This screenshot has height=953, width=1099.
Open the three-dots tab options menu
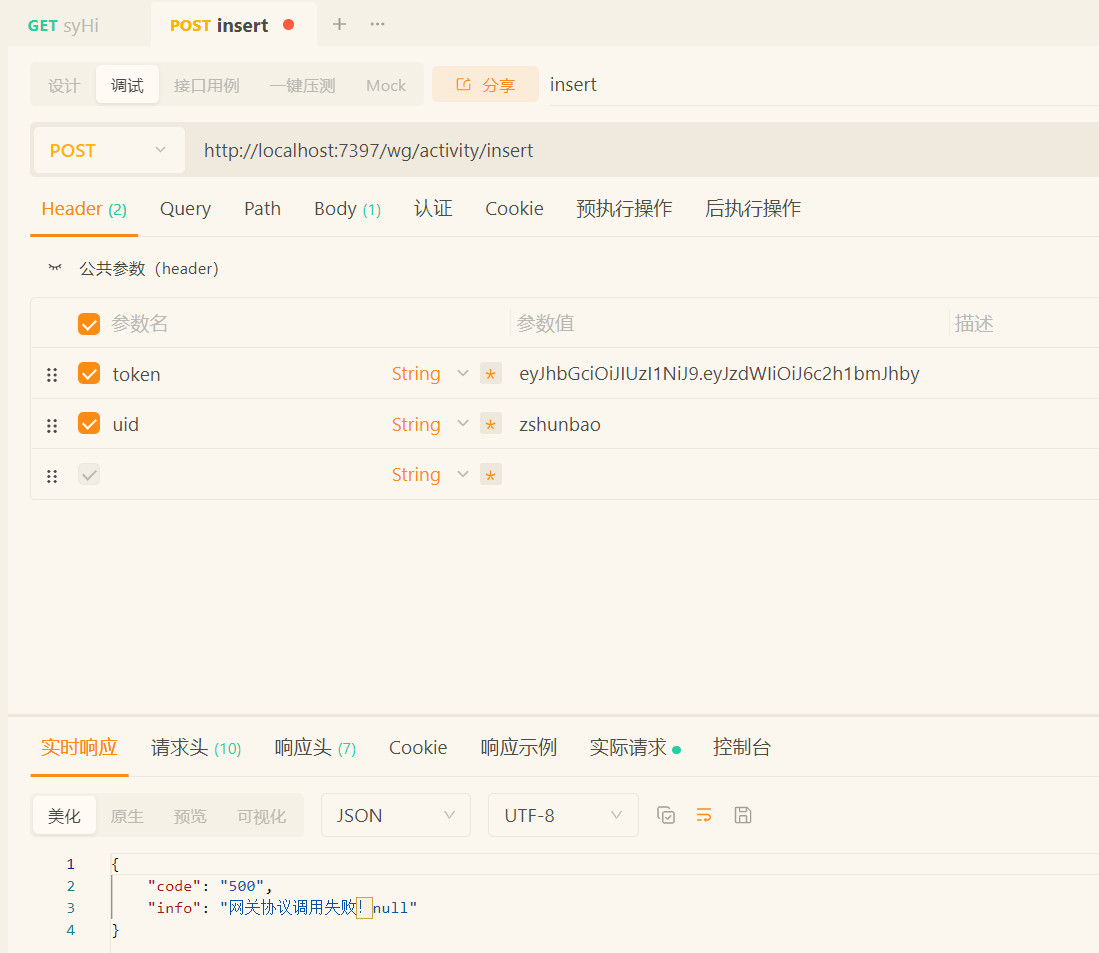point(377,25)
